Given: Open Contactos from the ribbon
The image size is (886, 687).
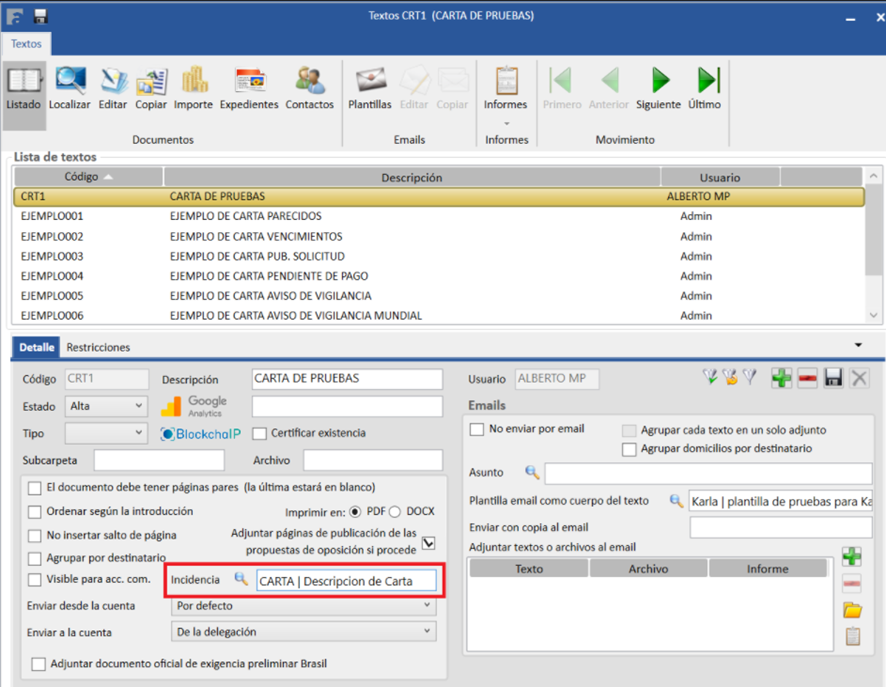Looking at the screenshot, I should click(309, 87).
